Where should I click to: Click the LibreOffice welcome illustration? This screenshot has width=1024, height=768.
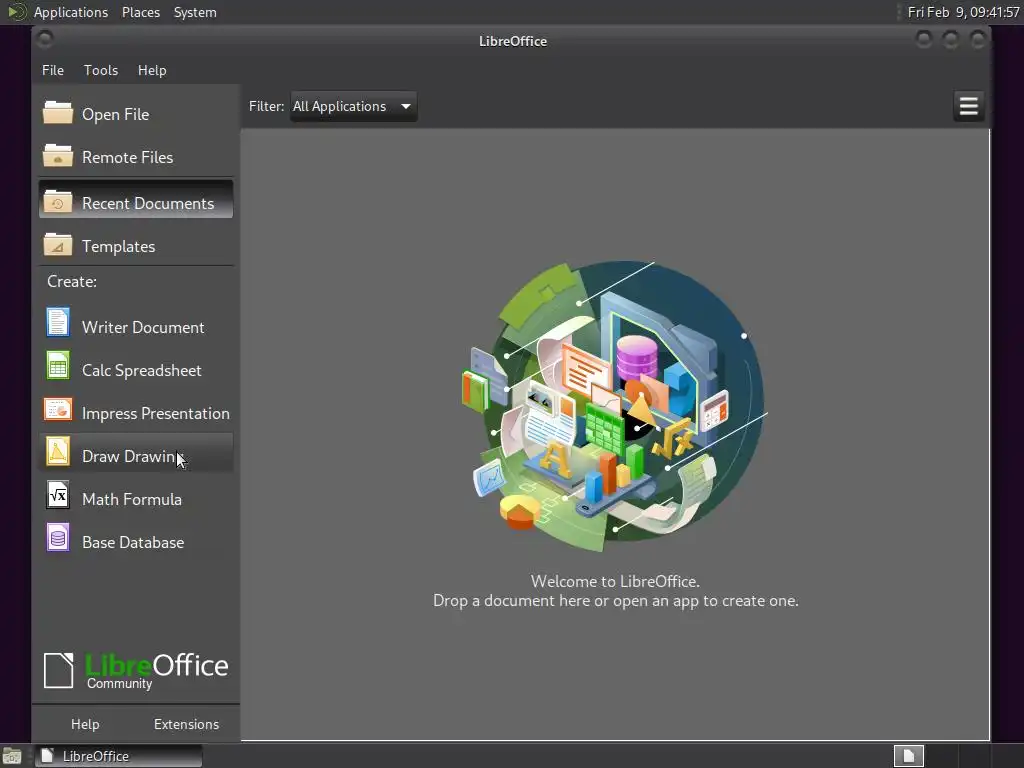pos(614,406)
